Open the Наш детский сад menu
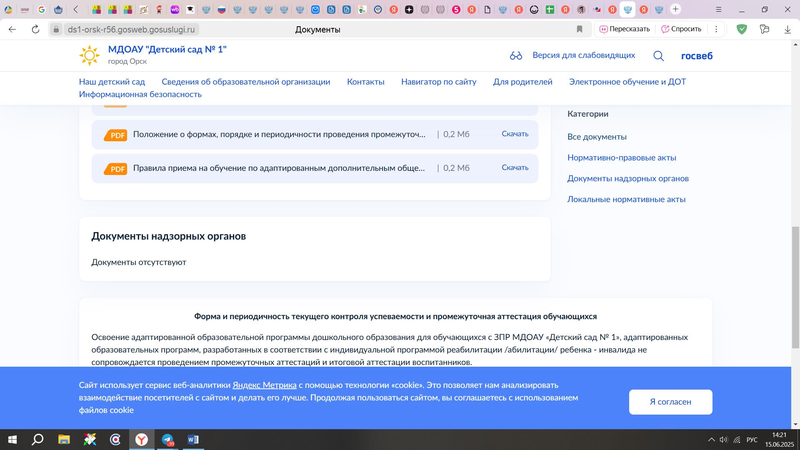 (x=112, y=82)
